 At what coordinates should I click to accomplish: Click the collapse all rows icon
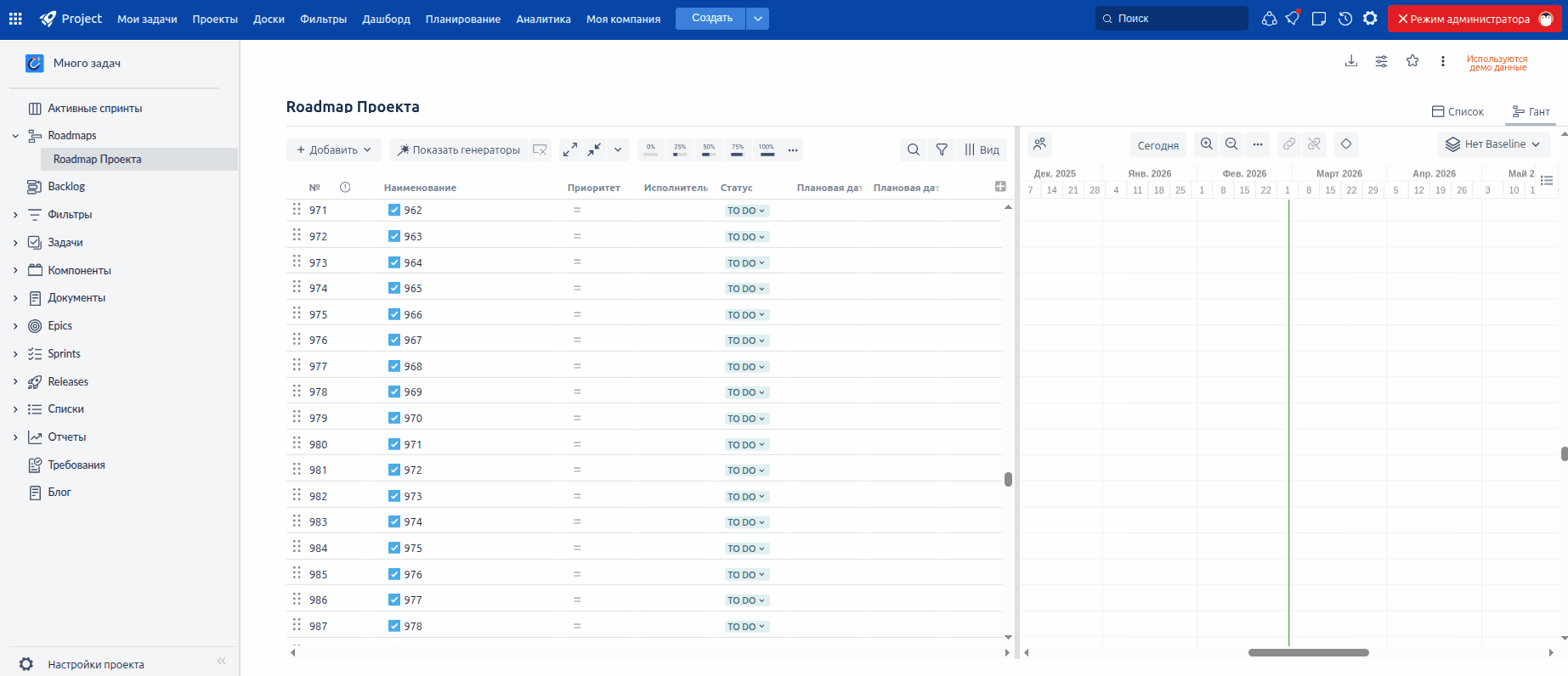pyautogui.click(x=594, y=149)
